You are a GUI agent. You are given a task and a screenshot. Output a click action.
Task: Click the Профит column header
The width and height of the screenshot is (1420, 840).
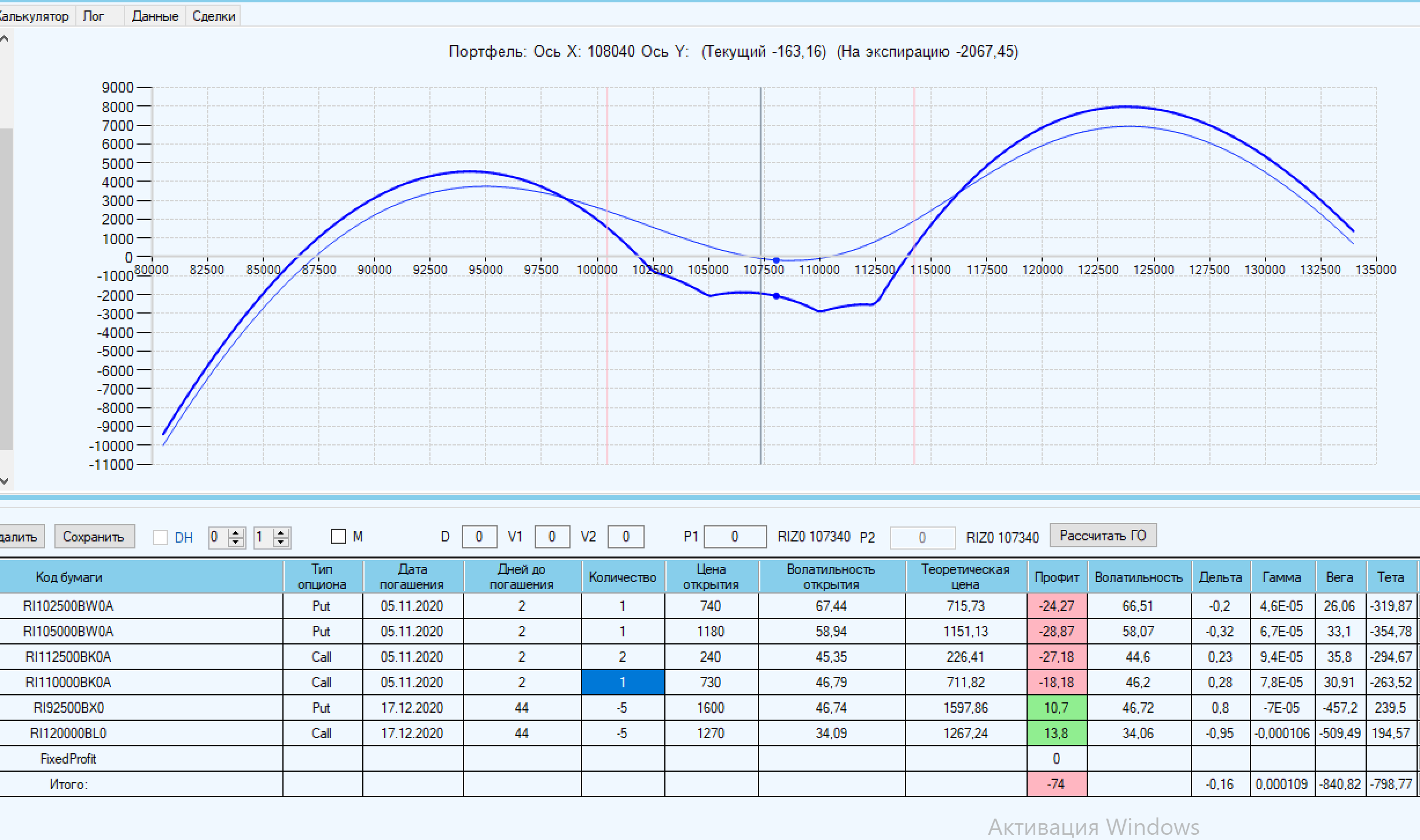[1057, 577]
